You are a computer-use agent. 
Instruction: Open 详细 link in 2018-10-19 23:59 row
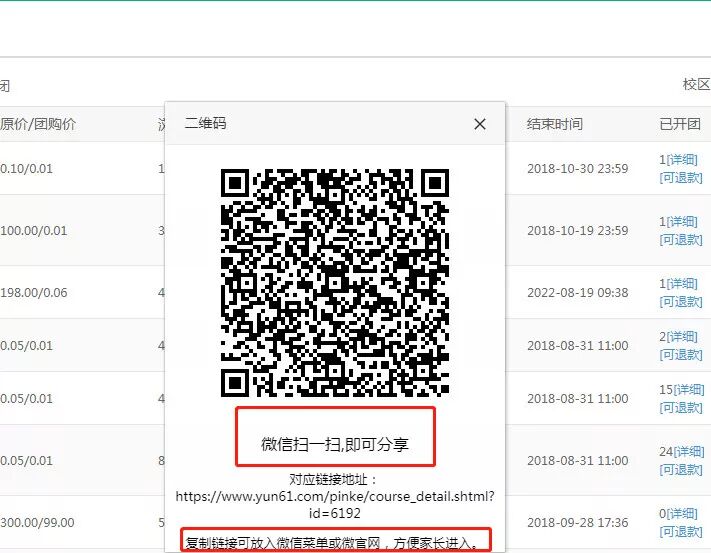click(x=682, y=222)
